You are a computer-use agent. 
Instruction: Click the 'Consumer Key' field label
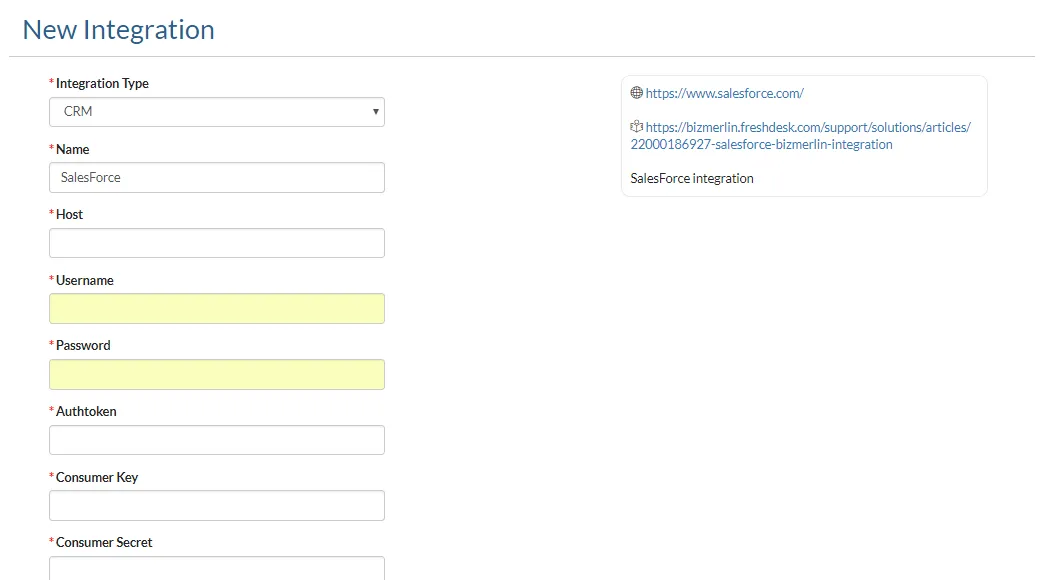97,477
